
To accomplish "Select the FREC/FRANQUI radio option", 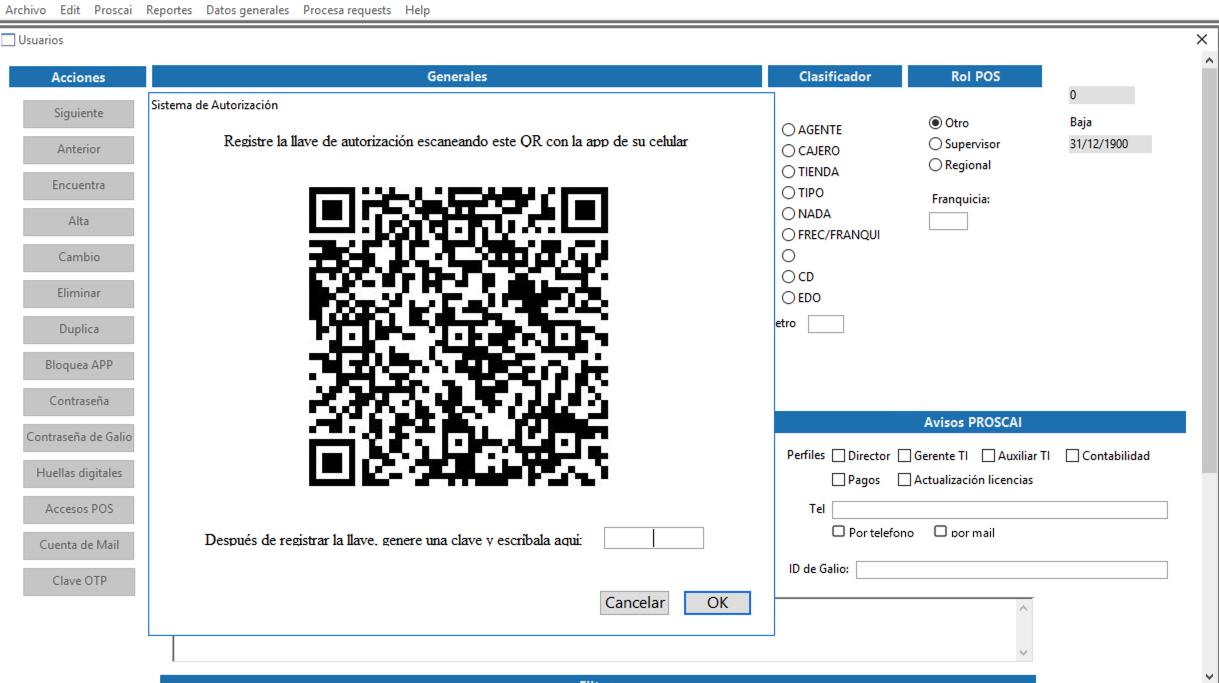I will tap(788, 235).
